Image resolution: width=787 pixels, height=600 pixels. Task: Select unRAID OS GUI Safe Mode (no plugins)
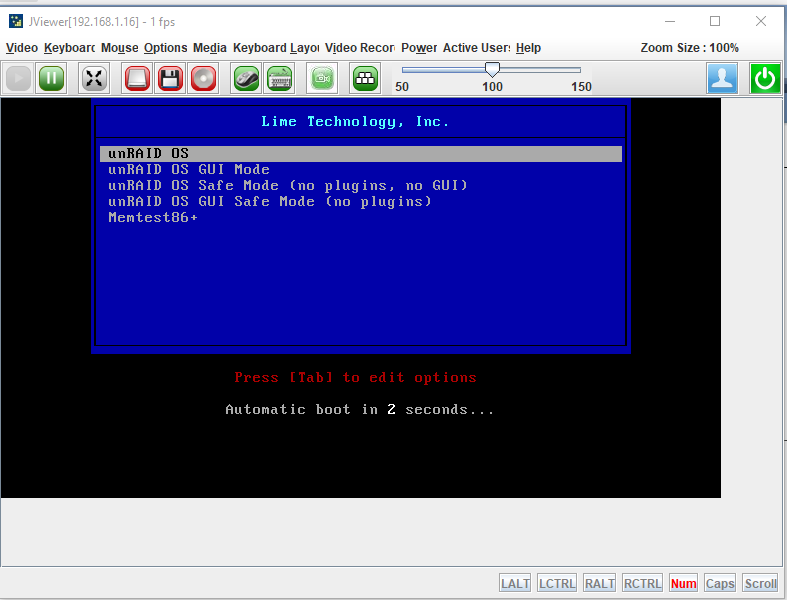(x=270, y=202)
